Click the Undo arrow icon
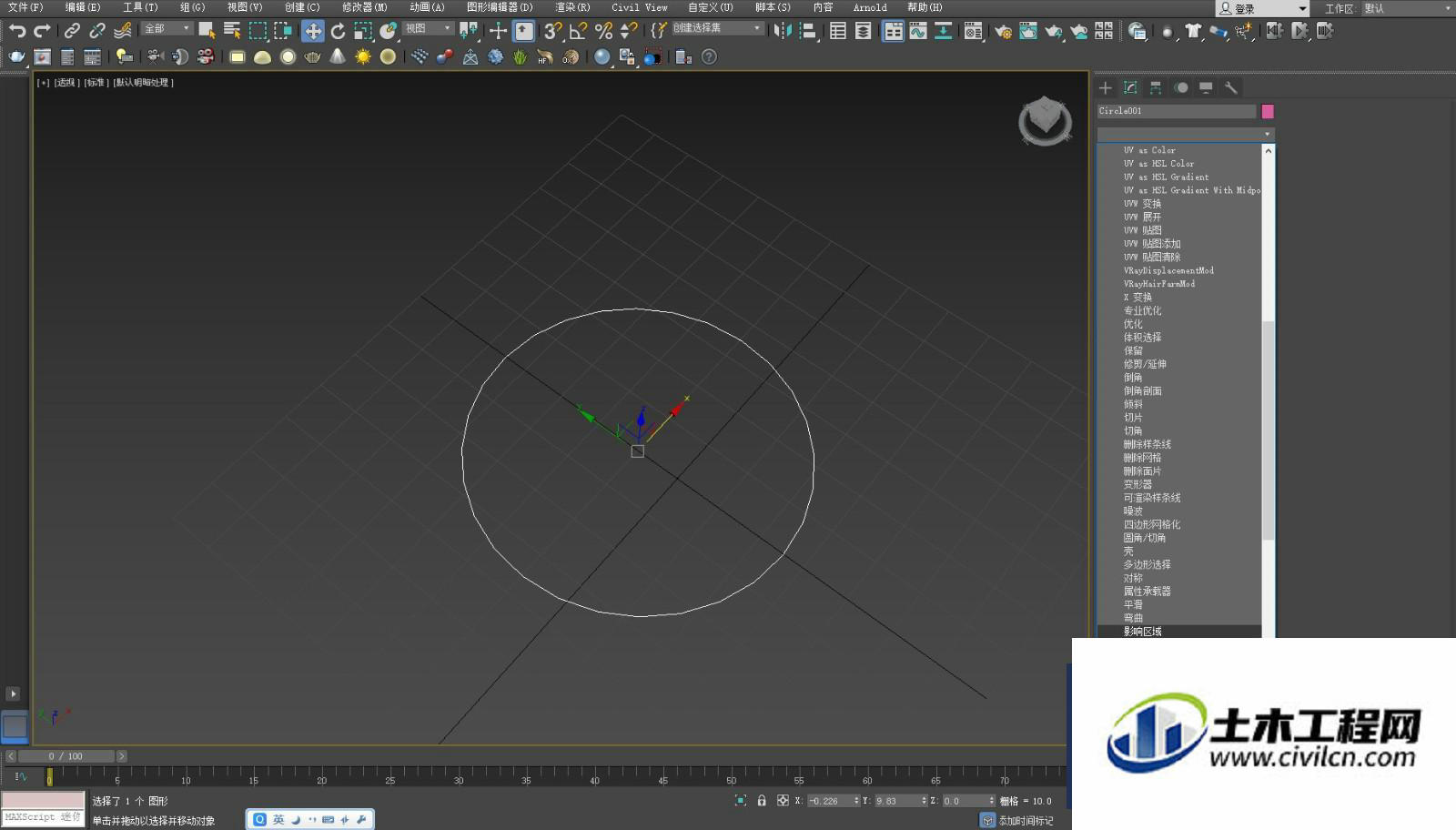 [x=17, y=31]
